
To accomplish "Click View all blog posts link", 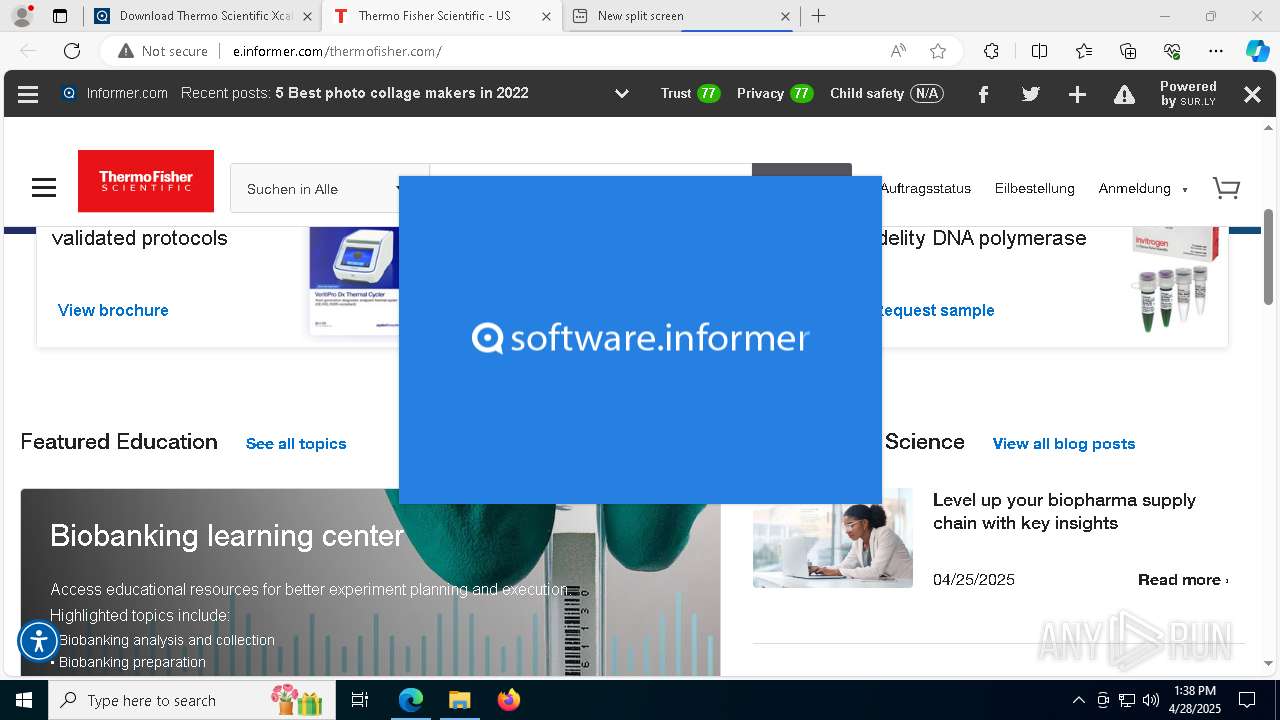I will (1064, 444).
